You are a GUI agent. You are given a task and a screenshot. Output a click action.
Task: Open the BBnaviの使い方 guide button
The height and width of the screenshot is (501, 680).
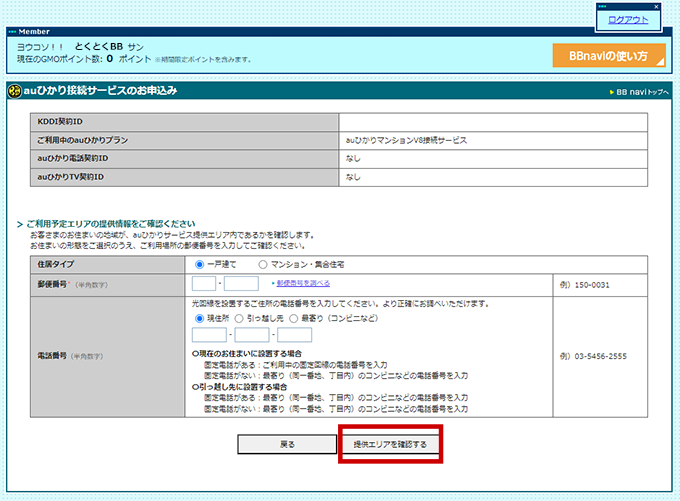point(608,55)
